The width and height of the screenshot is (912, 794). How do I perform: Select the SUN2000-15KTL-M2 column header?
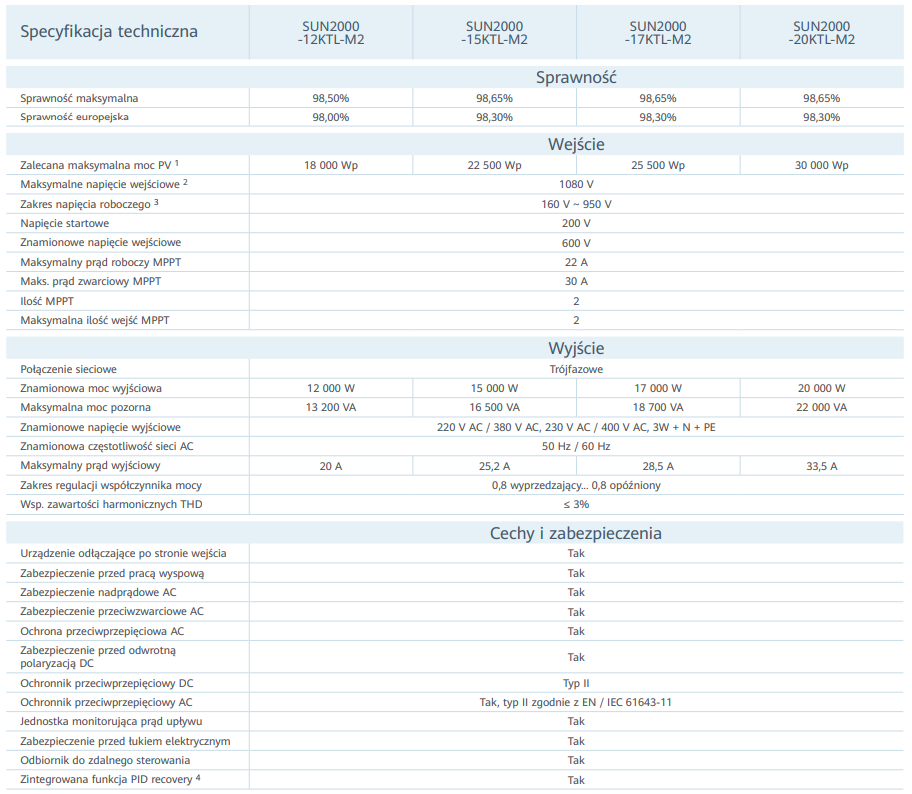[x=496, y=32]
